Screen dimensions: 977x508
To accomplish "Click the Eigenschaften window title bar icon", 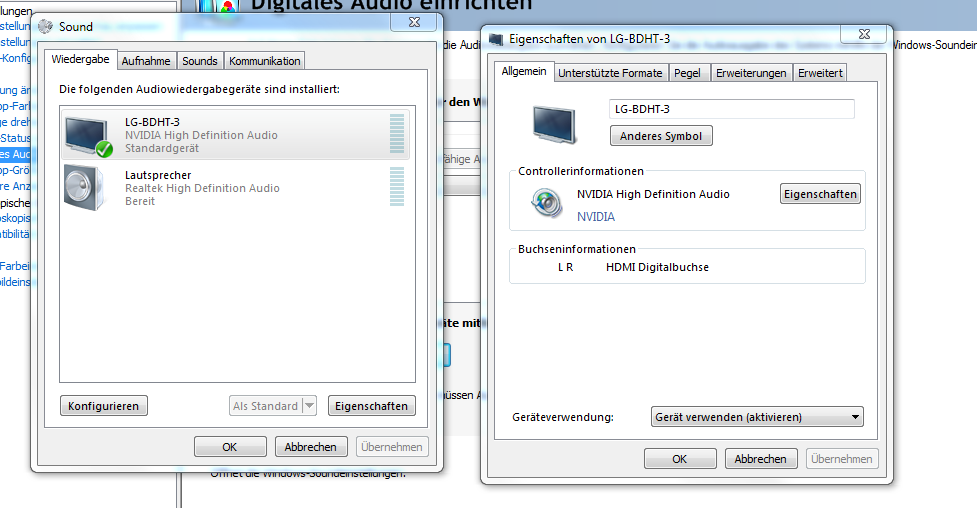I will tap(496, 39).
